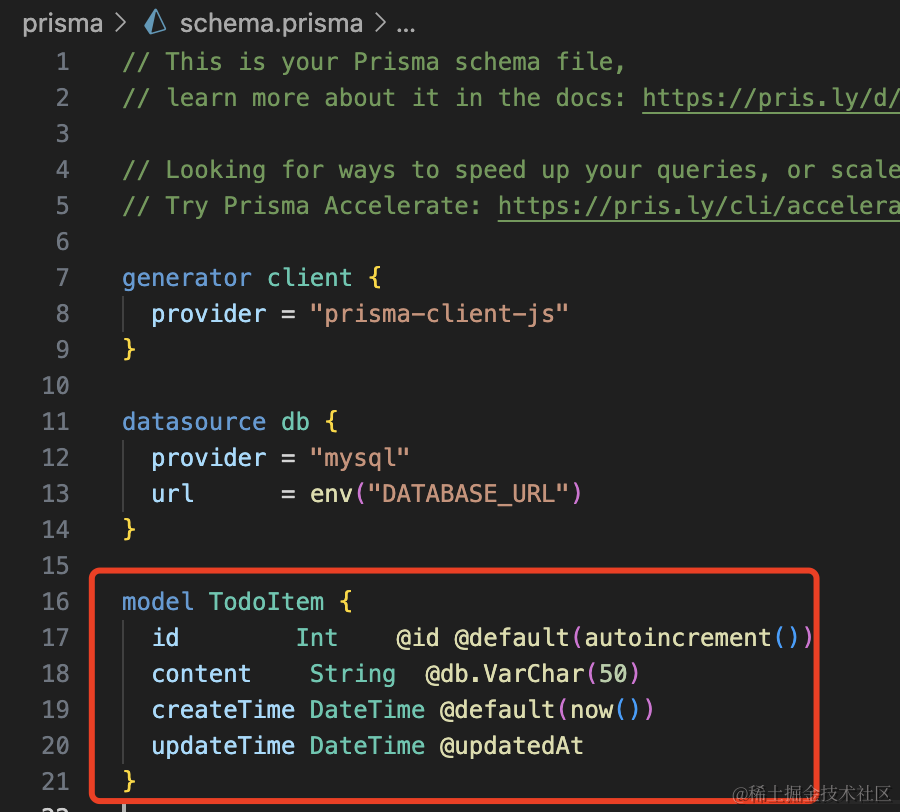Click the "mysql" provider value
The width and height of the screenshot is (900, 812).
(360, 457)
